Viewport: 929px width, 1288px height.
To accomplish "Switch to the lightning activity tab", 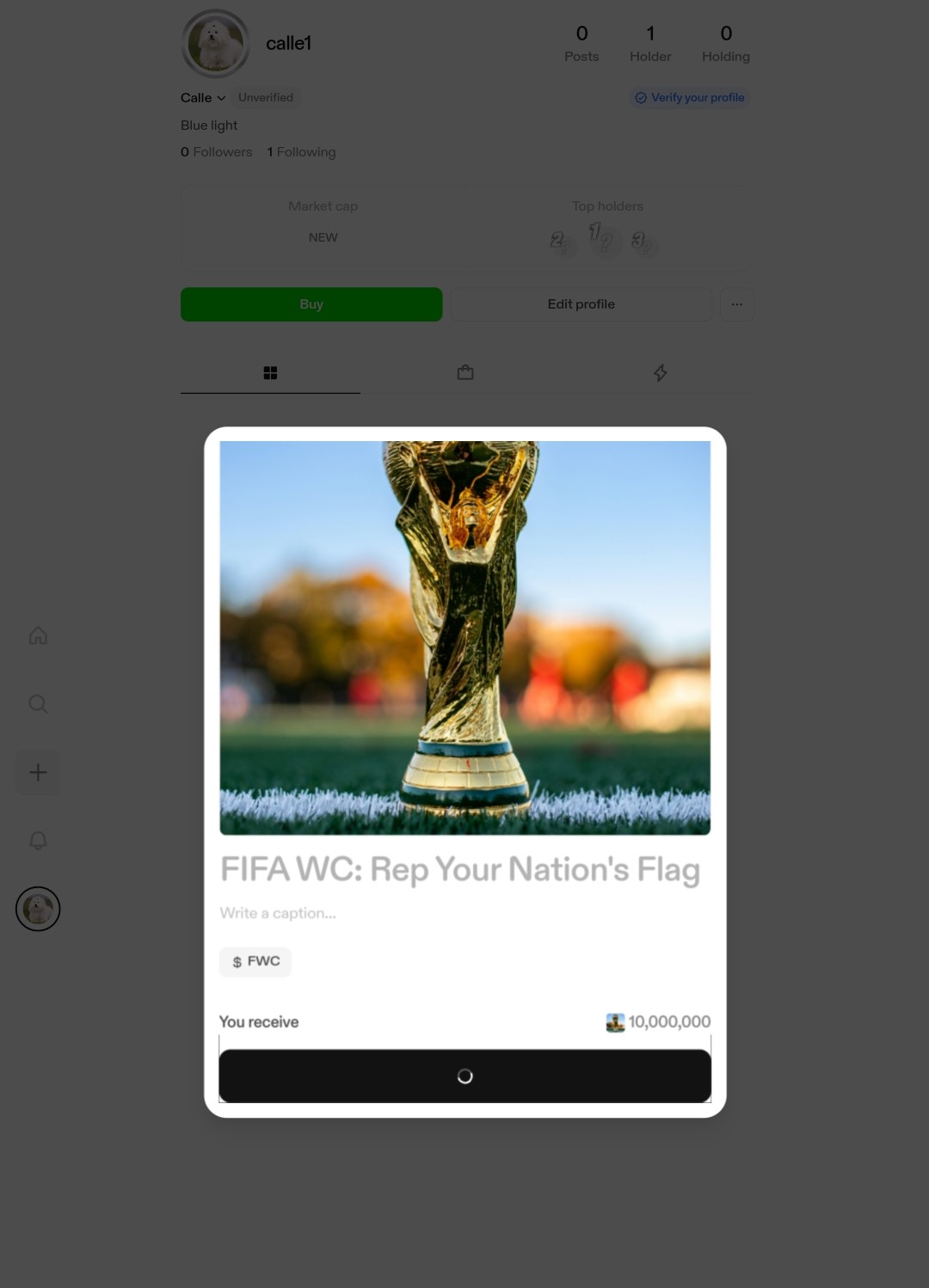I will (x=660, y=372).
